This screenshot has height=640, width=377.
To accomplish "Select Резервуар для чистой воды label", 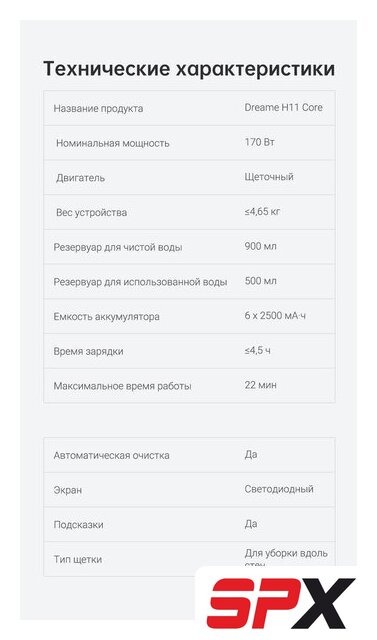I will [x=118, y=247].
